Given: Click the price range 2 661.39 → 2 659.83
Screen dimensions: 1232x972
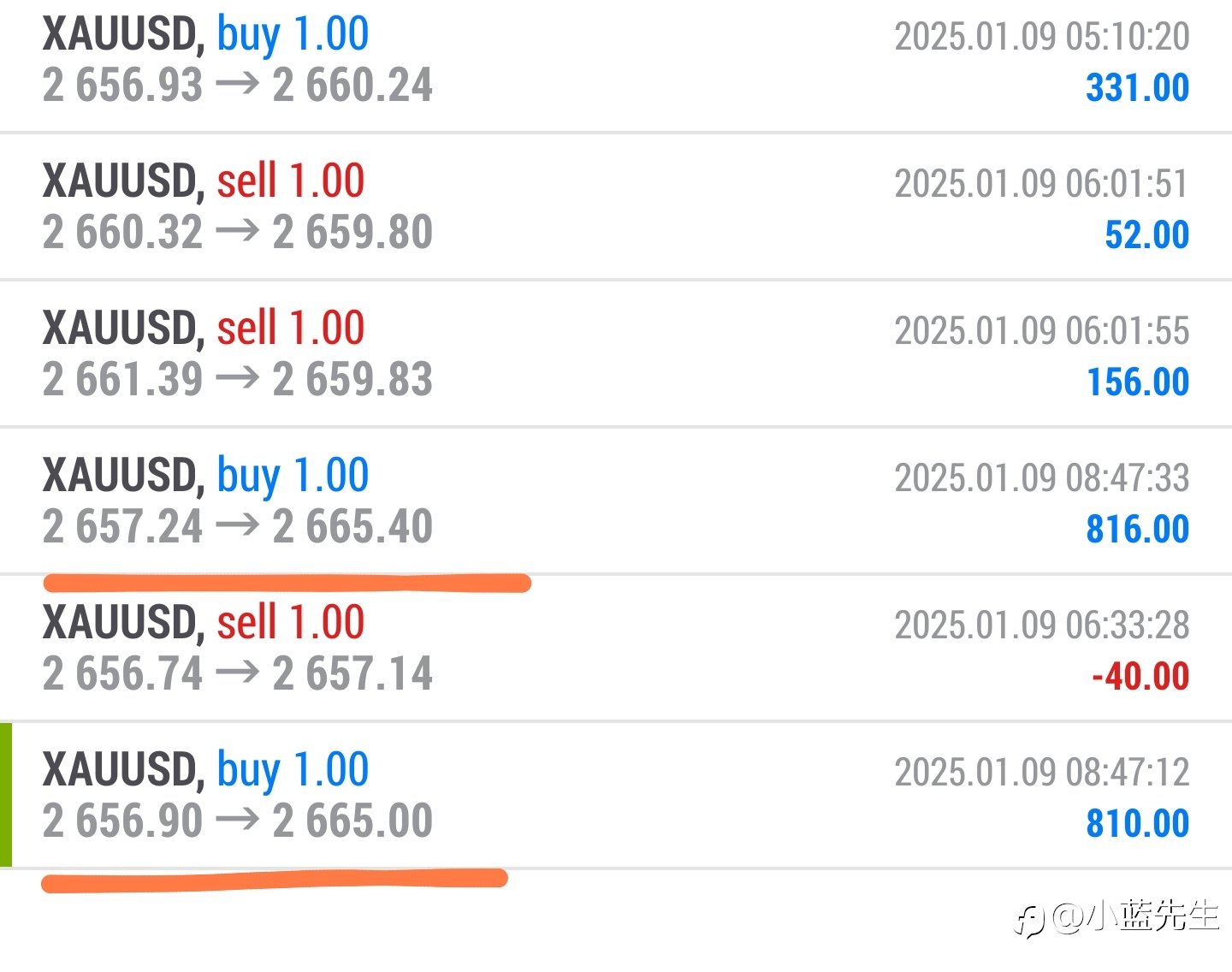Looking at the screenshot, I should click(238, 380).
